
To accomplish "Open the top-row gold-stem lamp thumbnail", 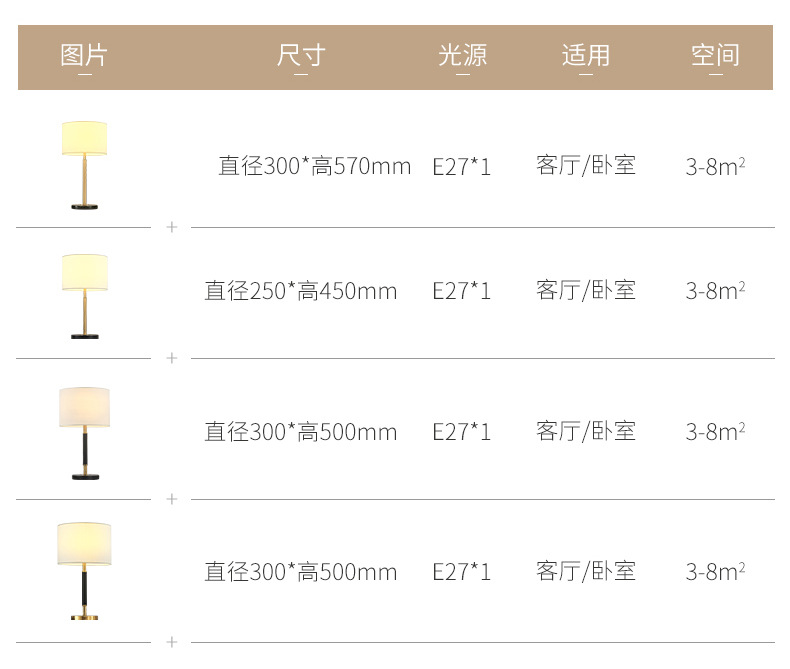I will [x=84, y=165].
